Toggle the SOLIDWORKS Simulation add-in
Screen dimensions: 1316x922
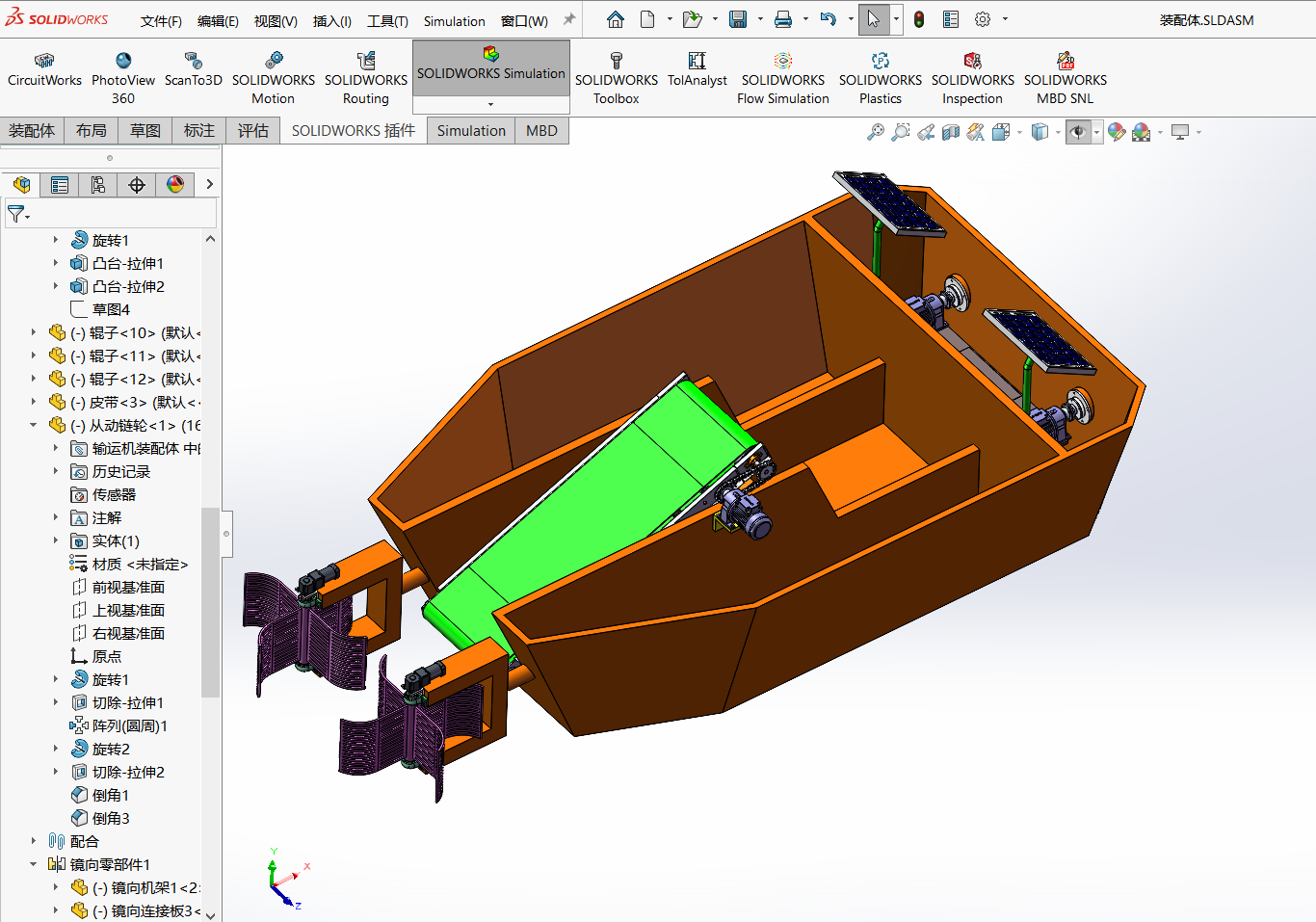pyautogui.click(x=491, y=67)
